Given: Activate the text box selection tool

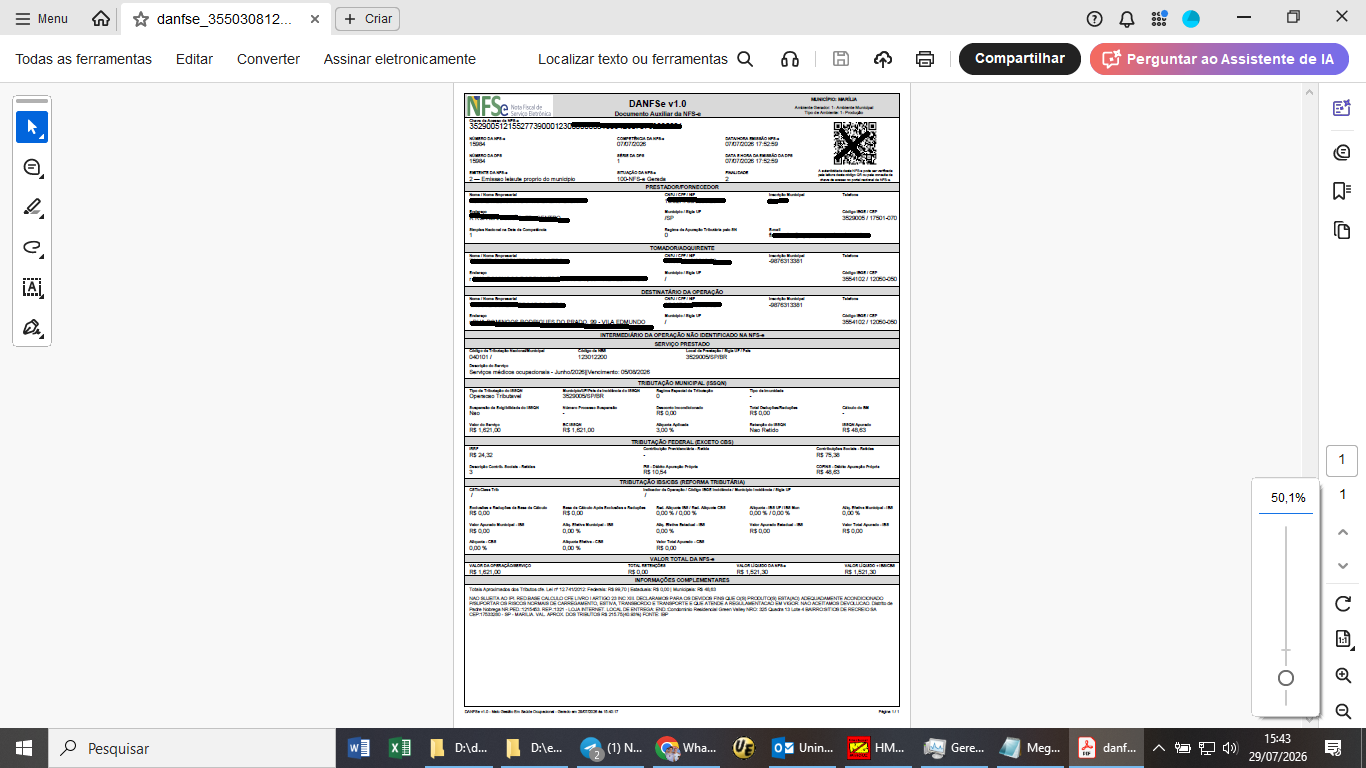Looking at the screenshot, I should (x=32, y=287).
